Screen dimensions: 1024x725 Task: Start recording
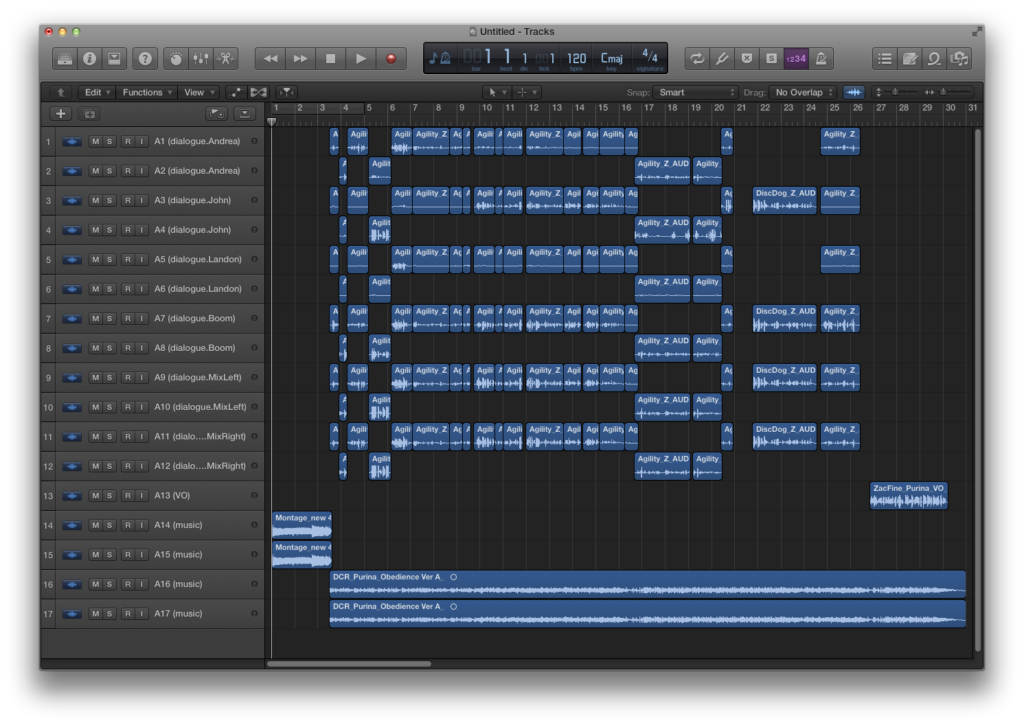coord(391,59)
